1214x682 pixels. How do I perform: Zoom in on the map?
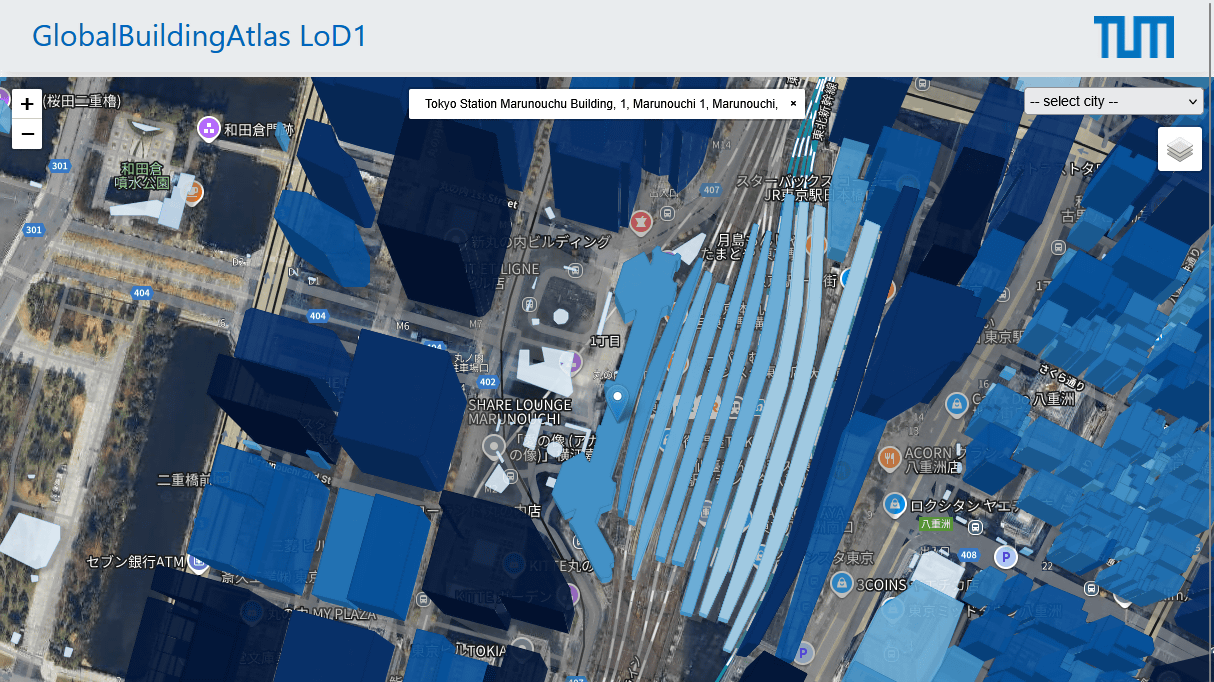27,103
